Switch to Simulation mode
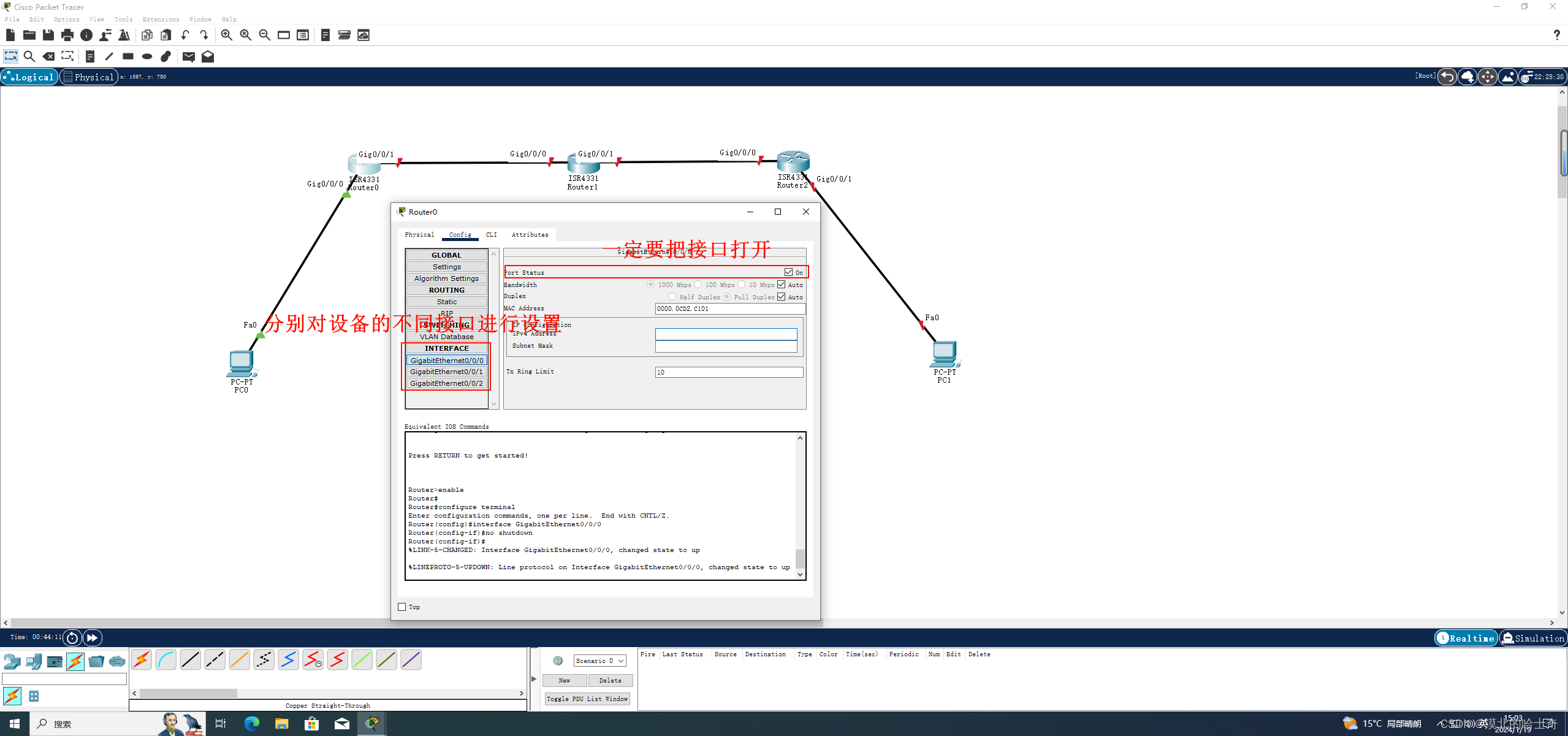This screenshot has height=736, width=1568. (1532, 638)
